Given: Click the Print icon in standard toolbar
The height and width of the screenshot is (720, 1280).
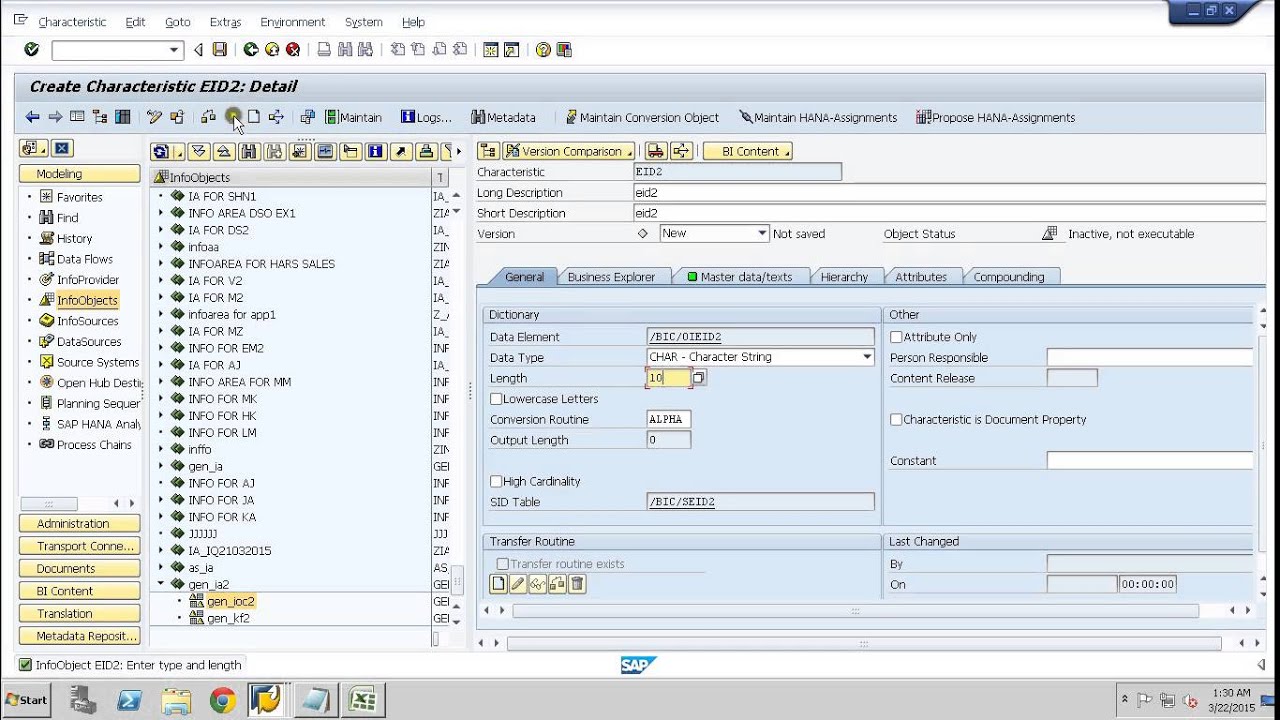Looking at the screenshot, I should click(x=324, y=49).
